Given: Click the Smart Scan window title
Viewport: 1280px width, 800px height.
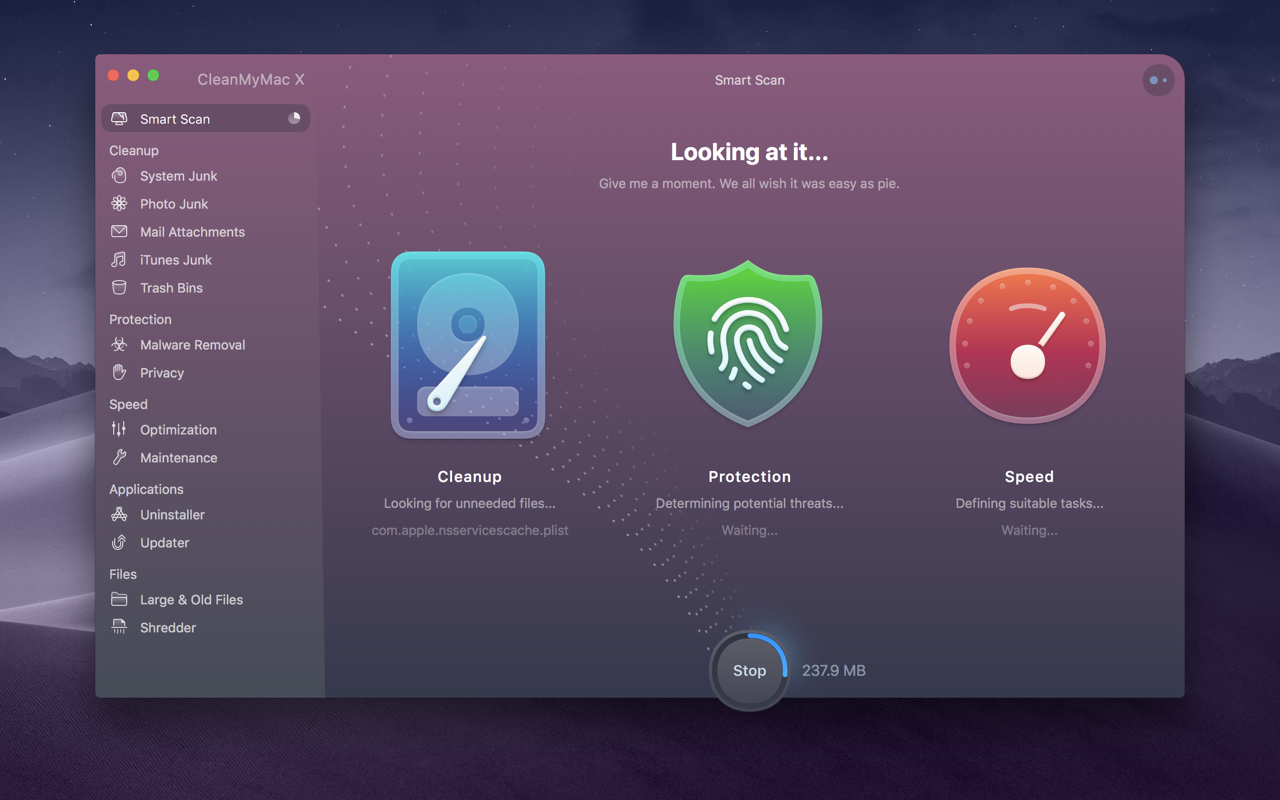Looking at the screenshot, I should coord(749,80).
